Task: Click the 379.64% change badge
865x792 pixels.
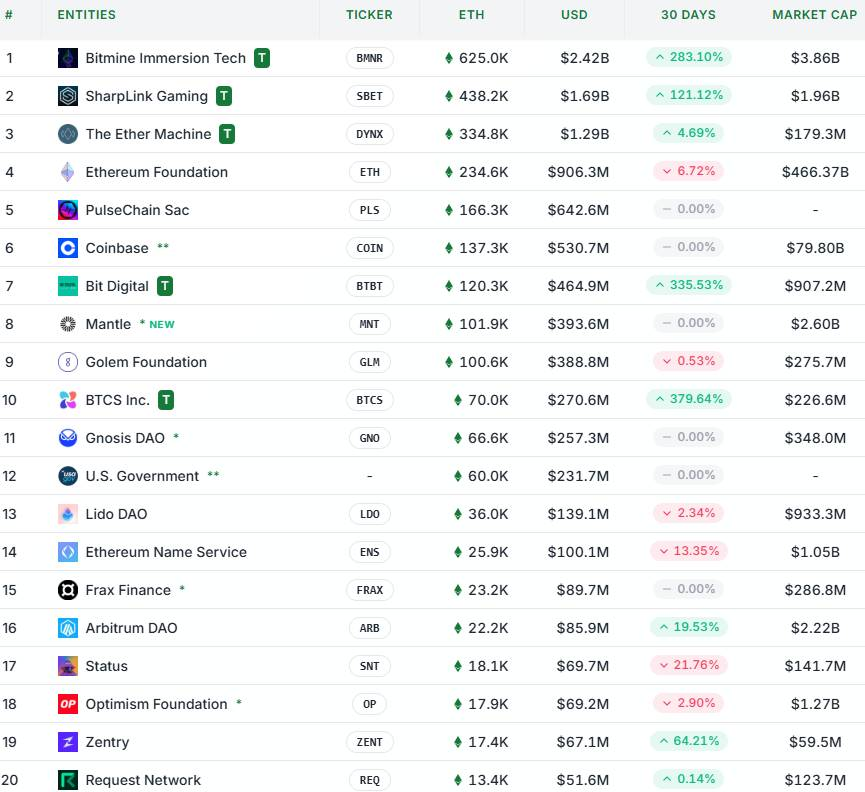Action: point(688,399)
